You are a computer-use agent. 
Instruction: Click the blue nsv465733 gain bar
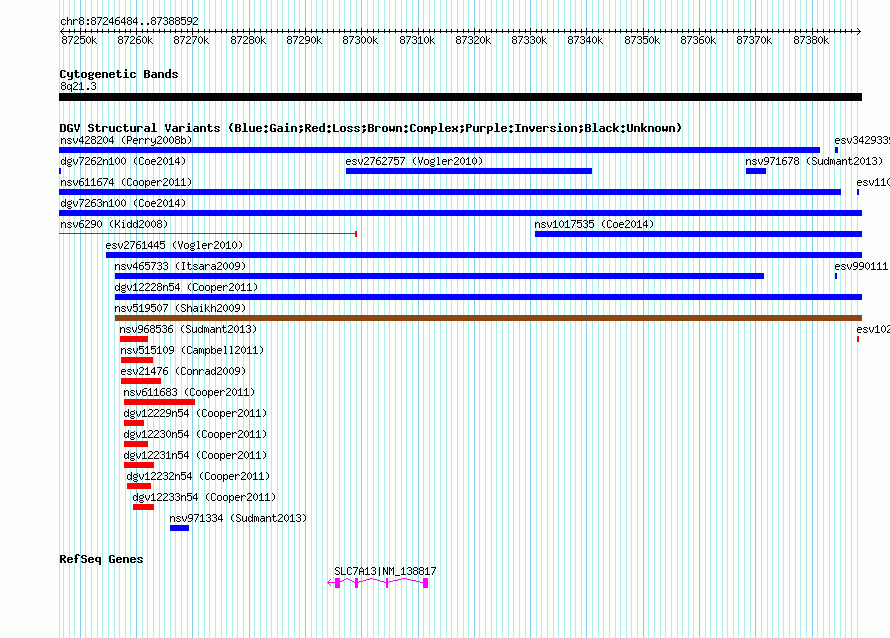[x=439, y=276]
